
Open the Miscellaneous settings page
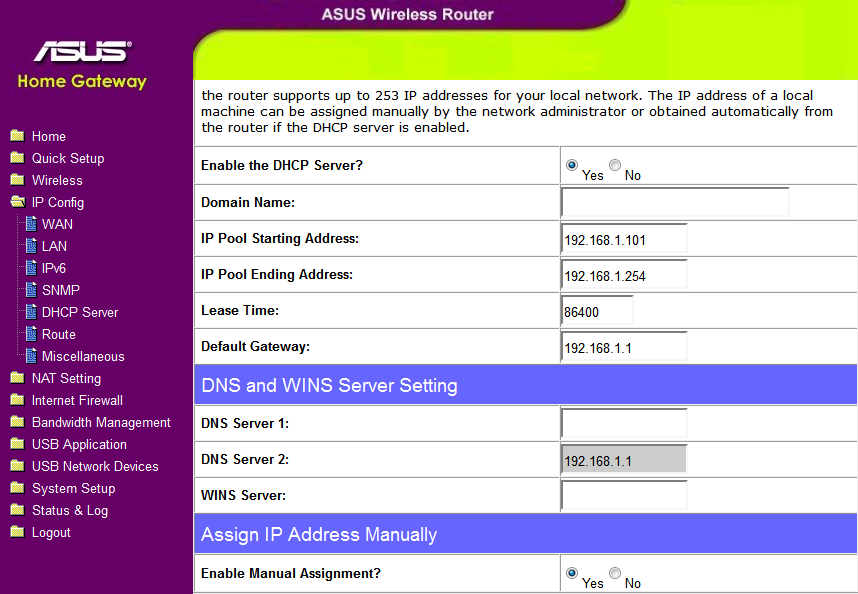pos(83,356)
